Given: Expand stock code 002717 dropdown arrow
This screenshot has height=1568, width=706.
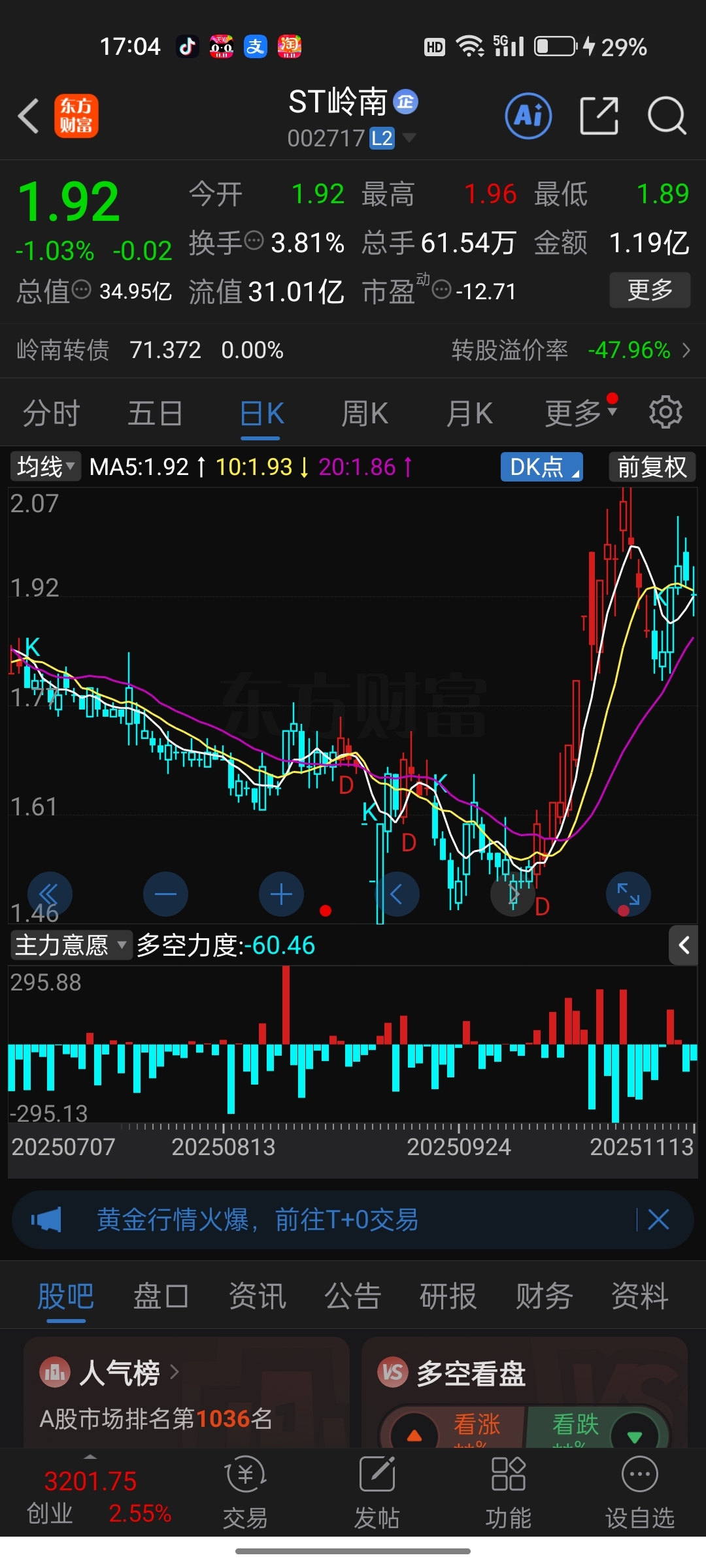Looking at the screenshot, I should 409,137.
